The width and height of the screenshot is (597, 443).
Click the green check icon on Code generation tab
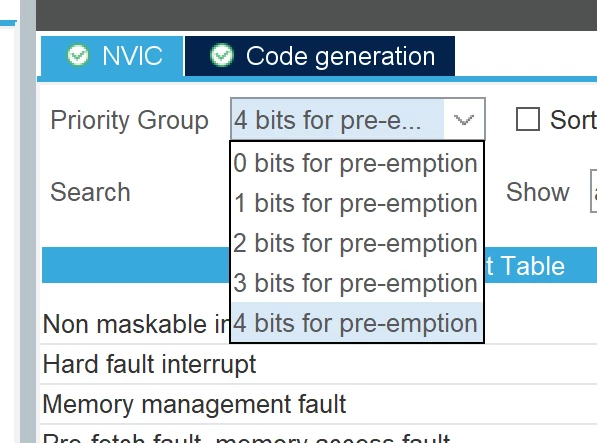(222, 56)
